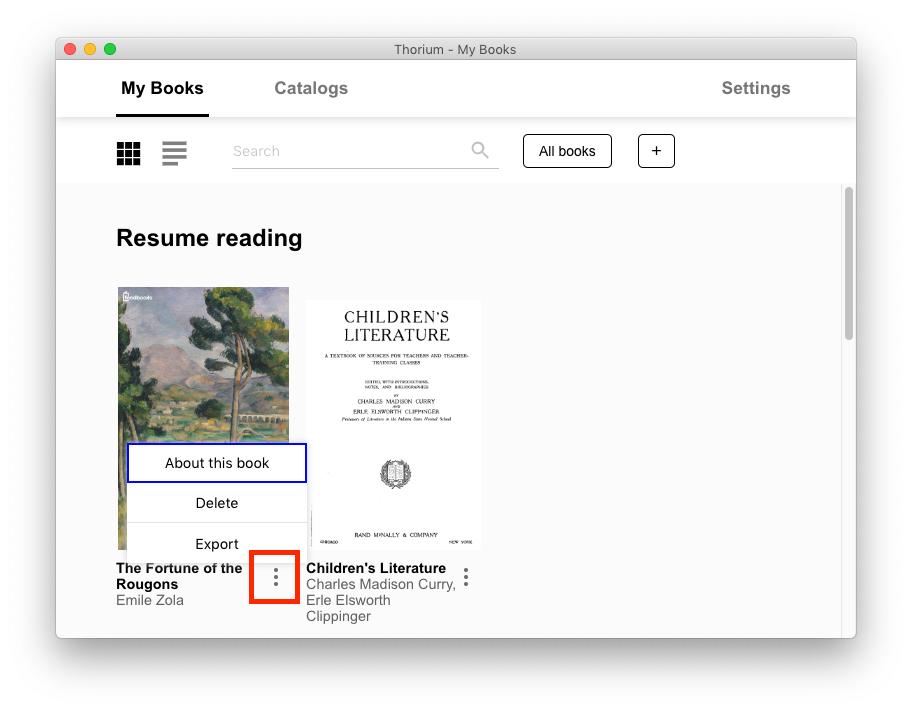Viewport: 912px width, 712px height.
Task: Switch to list view of books
Action: point(174,154)
